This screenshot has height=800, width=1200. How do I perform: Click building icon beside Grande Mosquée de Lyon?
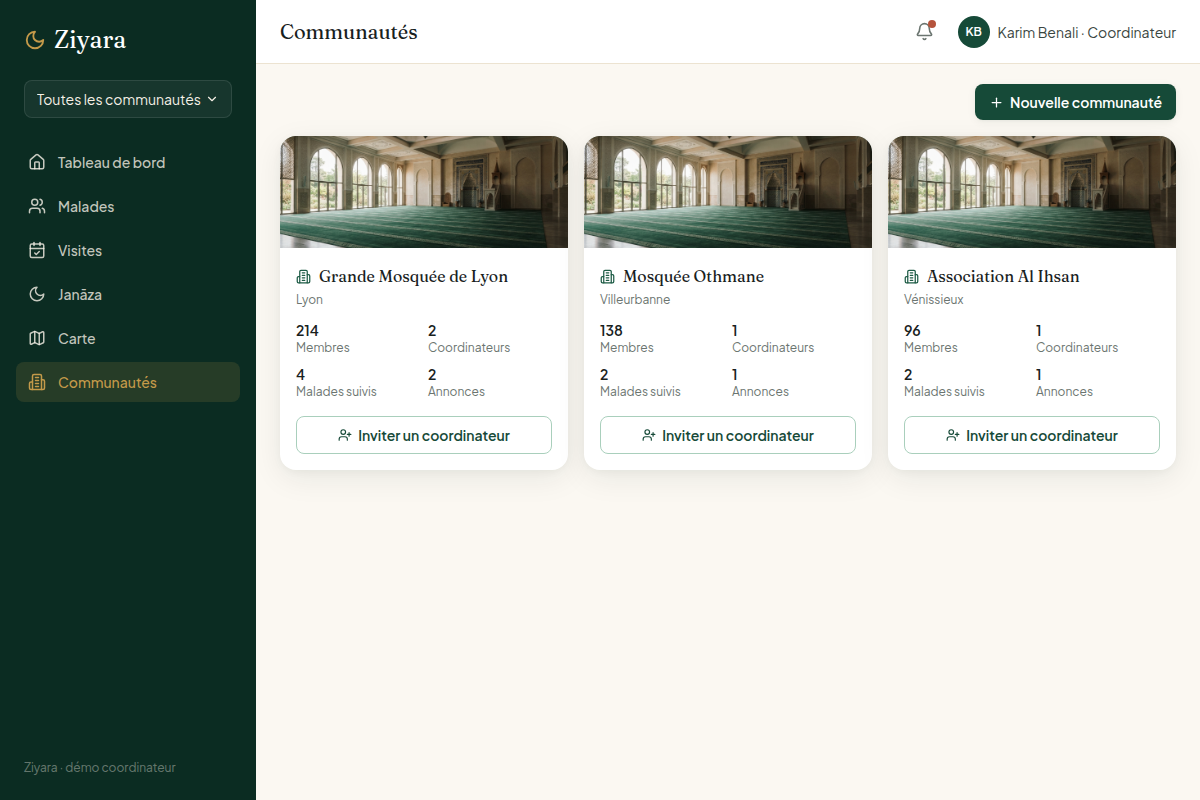pyautogui.click(x=304, y=277)
